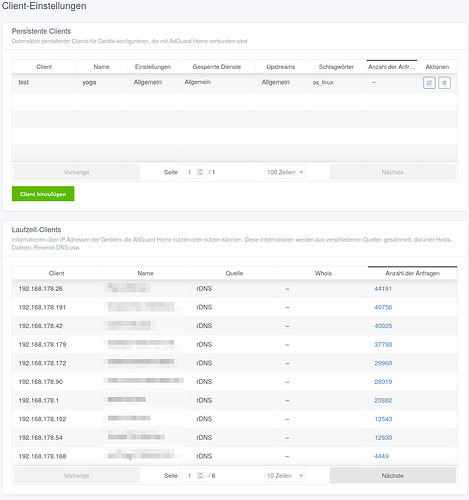Screen dimensions: 469x500
Task: Sort persistent clients by 'Client' column
Action: pos(44,67)
